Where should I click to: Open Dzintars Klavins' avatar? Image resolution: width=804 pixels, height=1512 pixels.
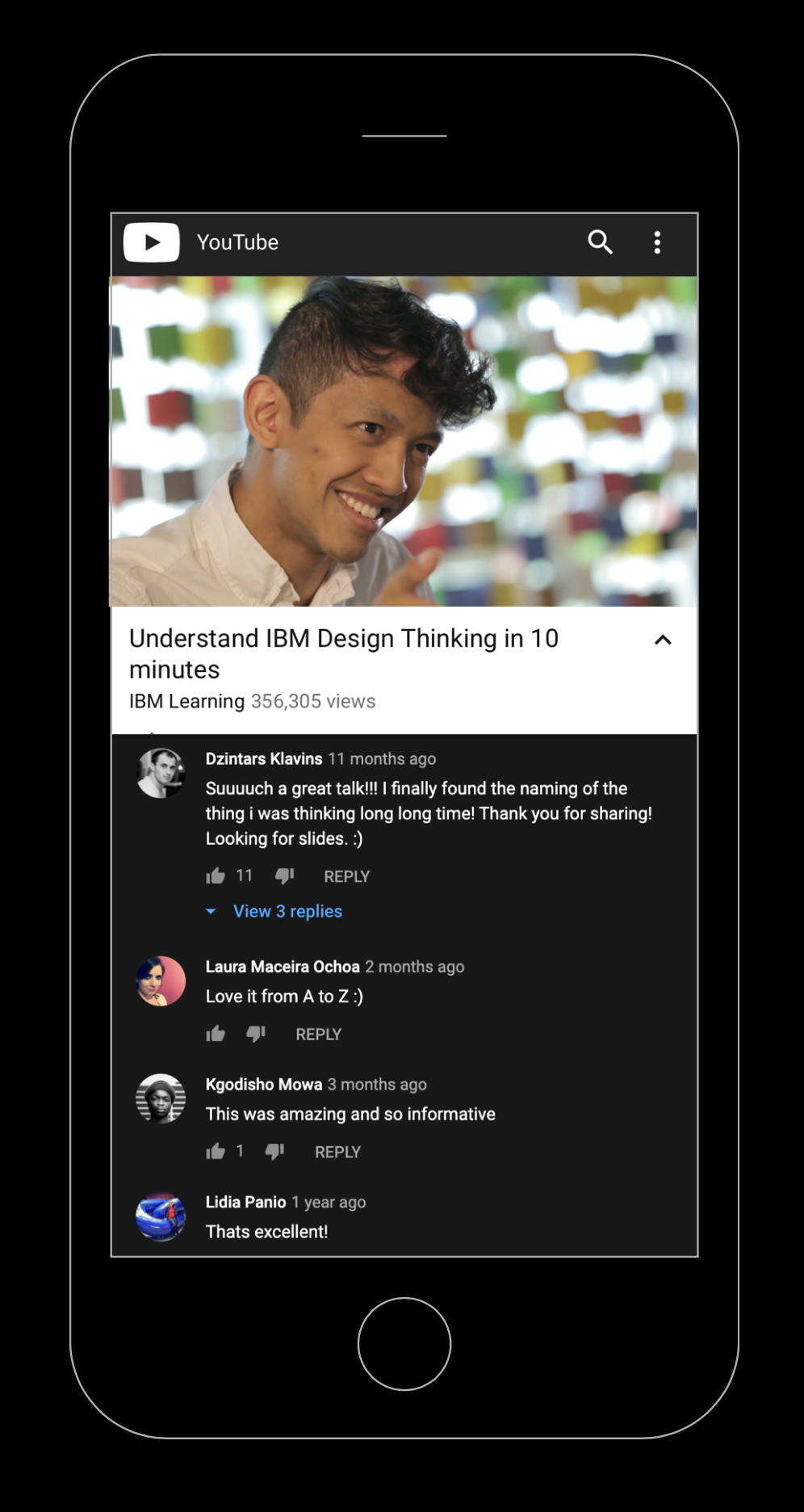161,773
